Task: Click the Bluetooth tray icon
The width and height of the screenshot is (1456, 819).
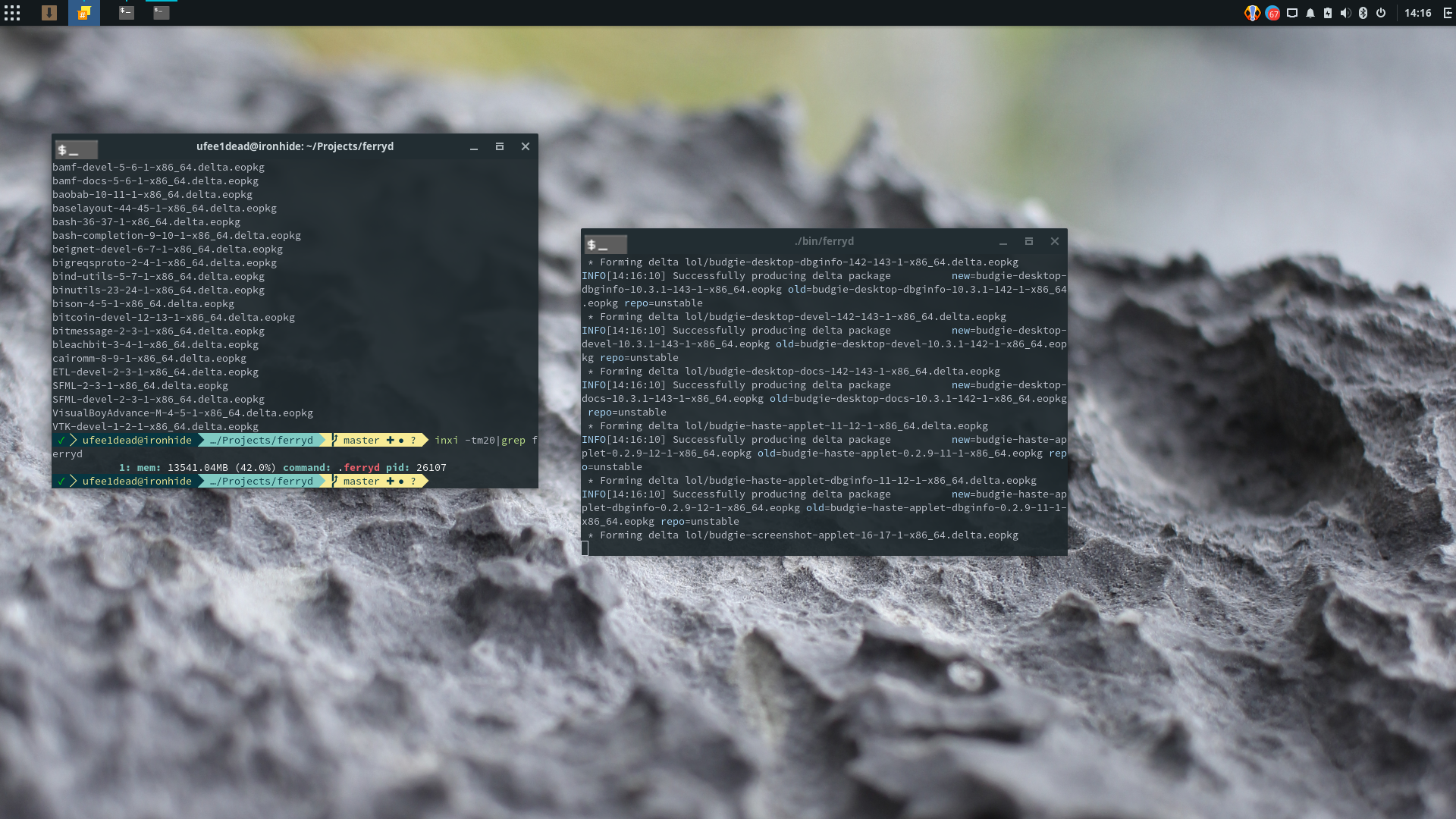Action: 1363,13
